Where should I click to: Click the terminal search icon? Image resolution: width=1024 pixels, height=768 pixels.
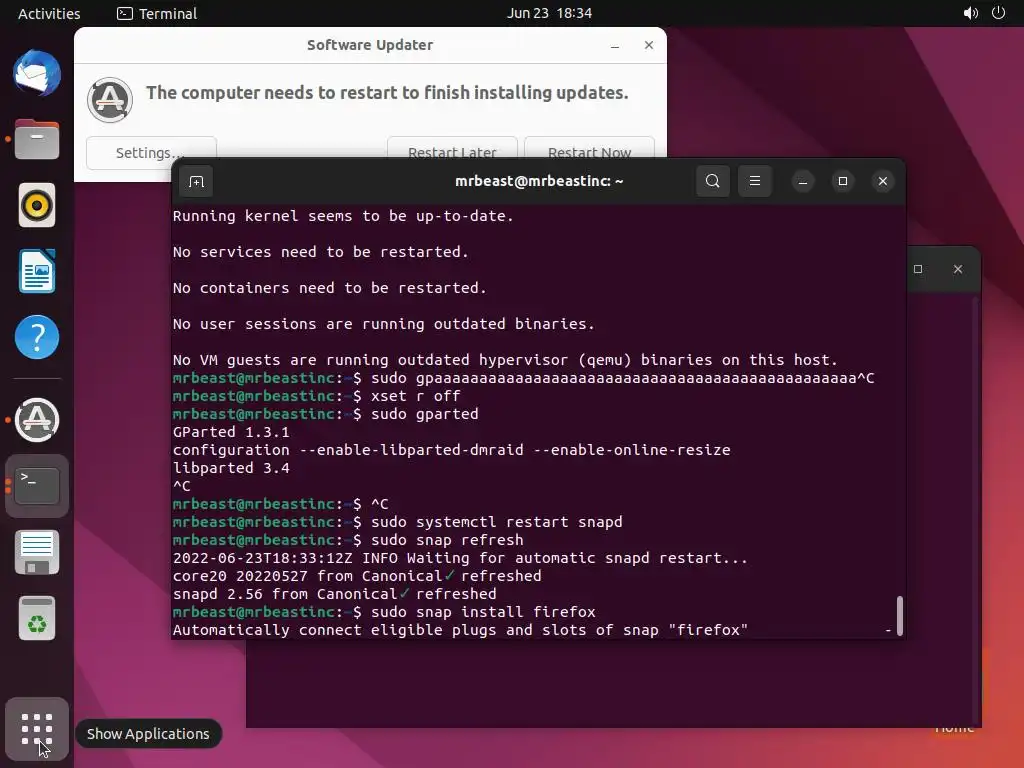712,181
